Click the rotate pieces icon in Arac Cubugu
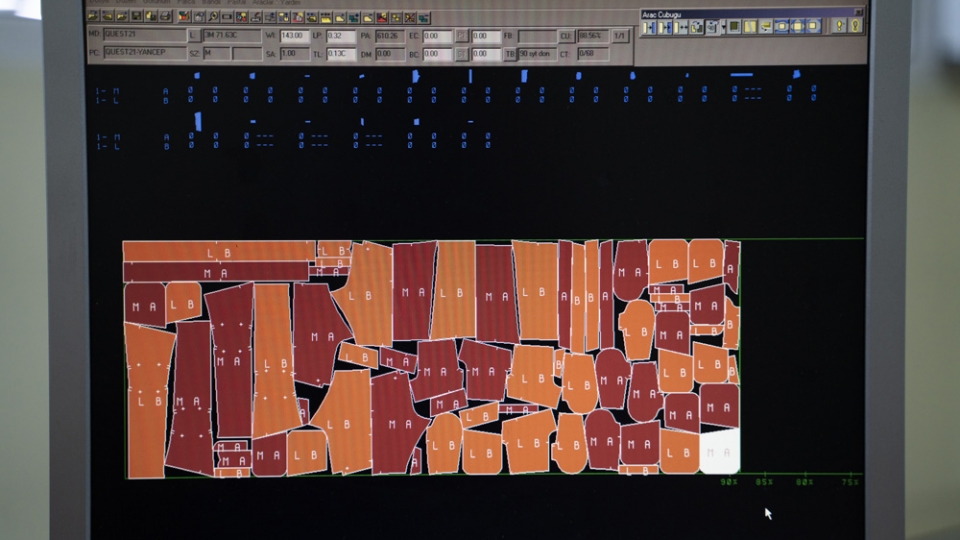 point(696,27)
